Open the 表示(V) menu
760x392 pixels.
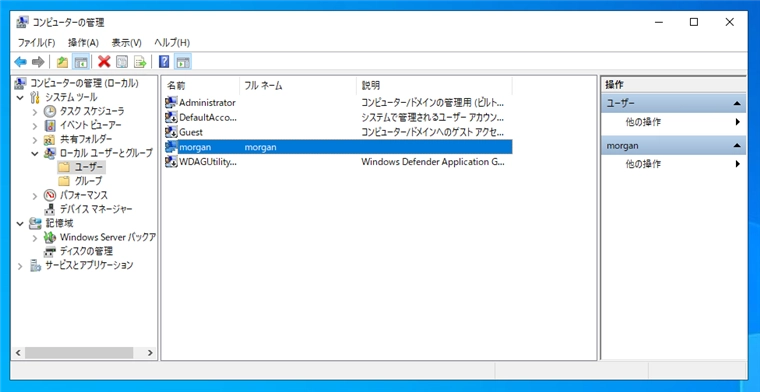127,43
